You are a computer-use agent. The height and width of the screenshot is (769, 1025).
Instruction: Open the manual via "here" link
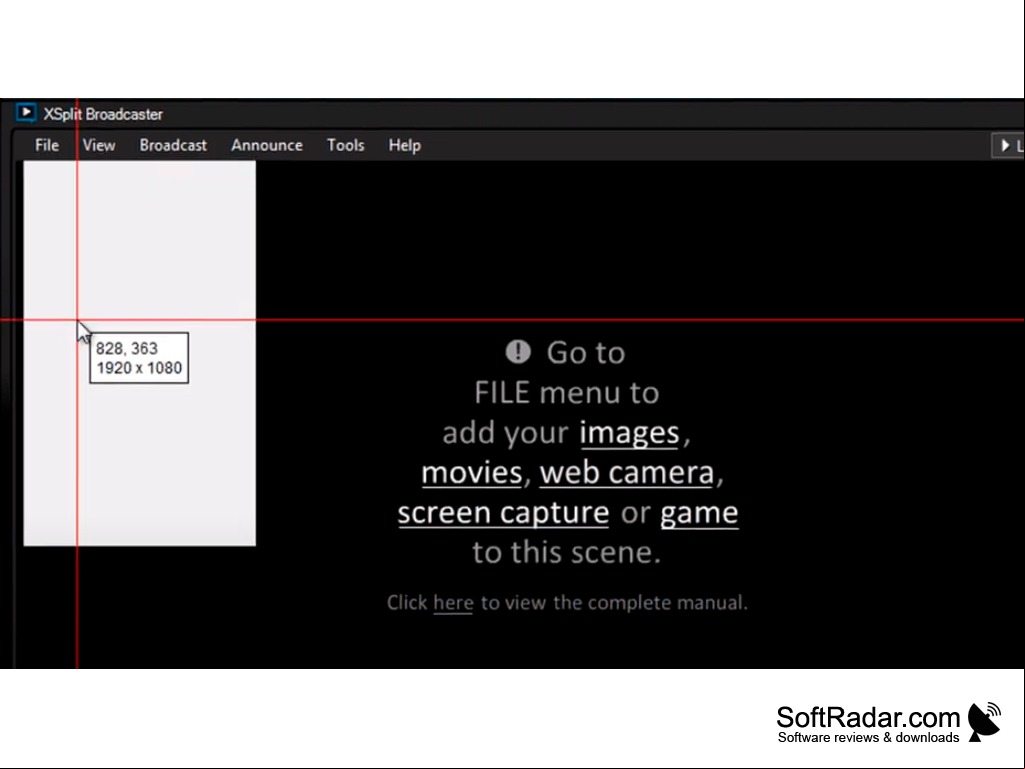pyautogui.click(x=453, y=603)
